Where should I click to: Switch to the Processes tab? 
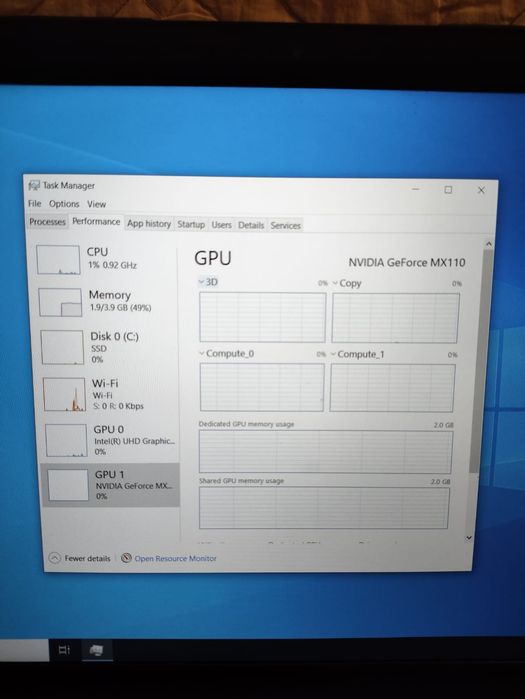(x=47, y=222)
